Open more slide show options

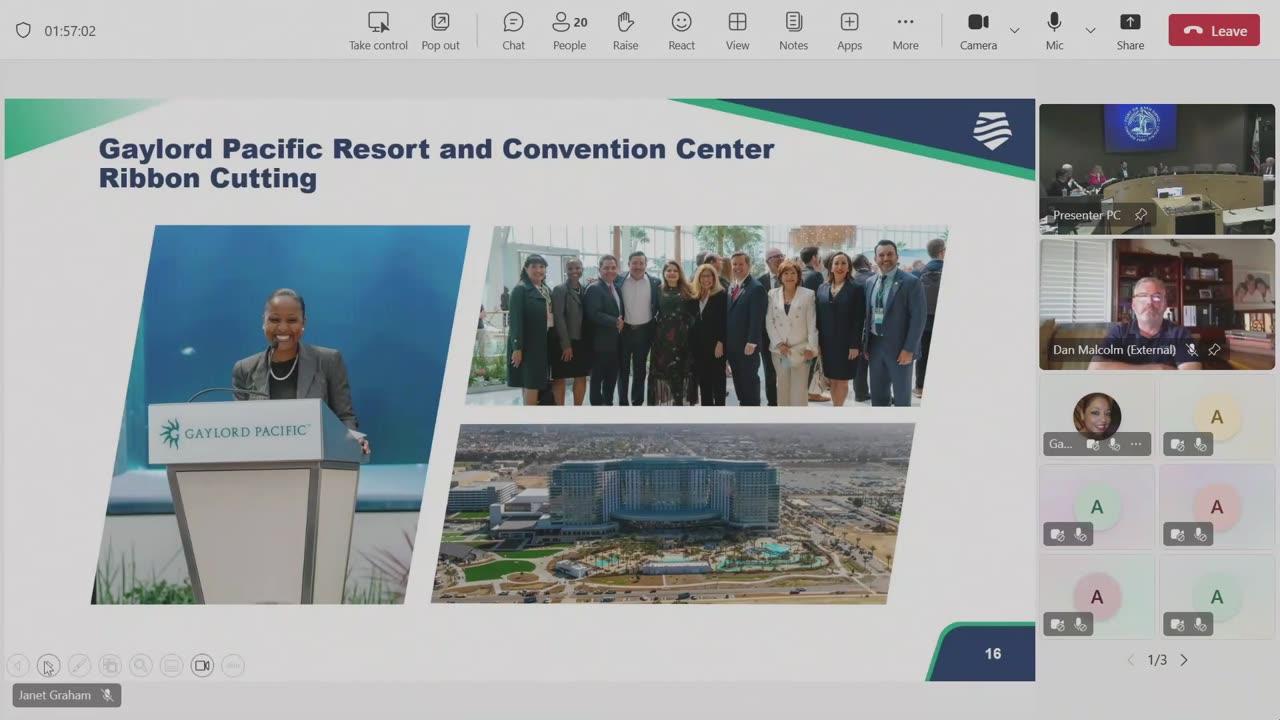(233, 665)
